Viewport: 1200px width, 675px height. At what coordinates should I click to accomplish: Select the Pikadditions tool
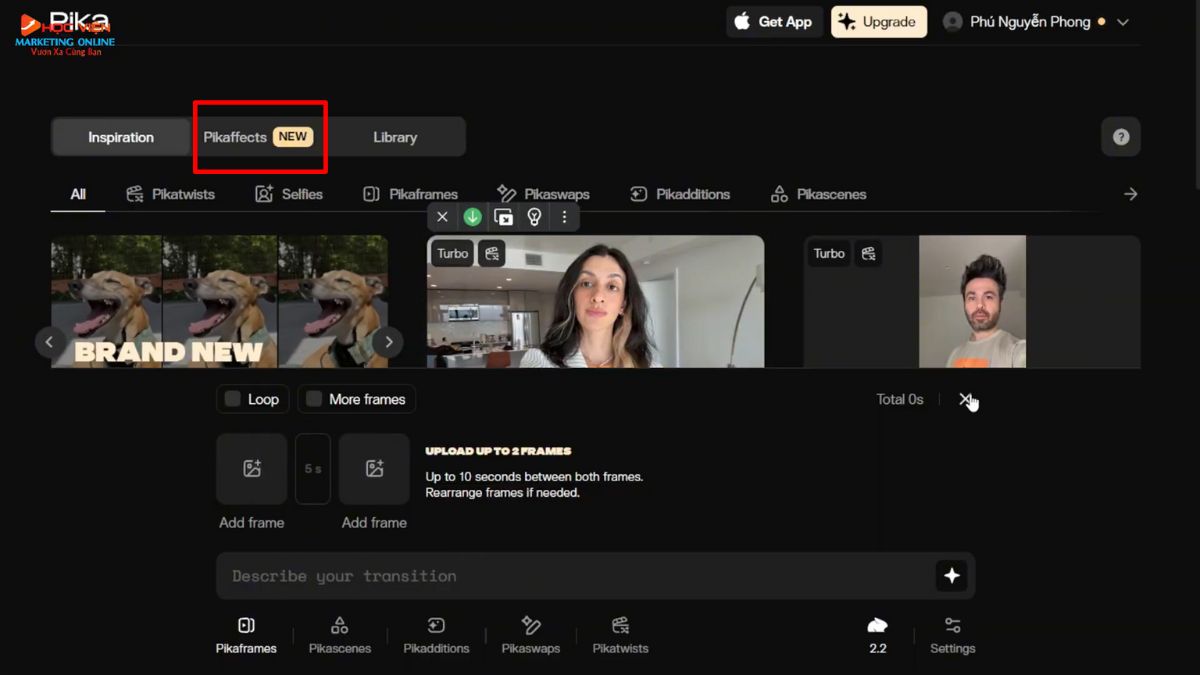click(x=436, y=636)
